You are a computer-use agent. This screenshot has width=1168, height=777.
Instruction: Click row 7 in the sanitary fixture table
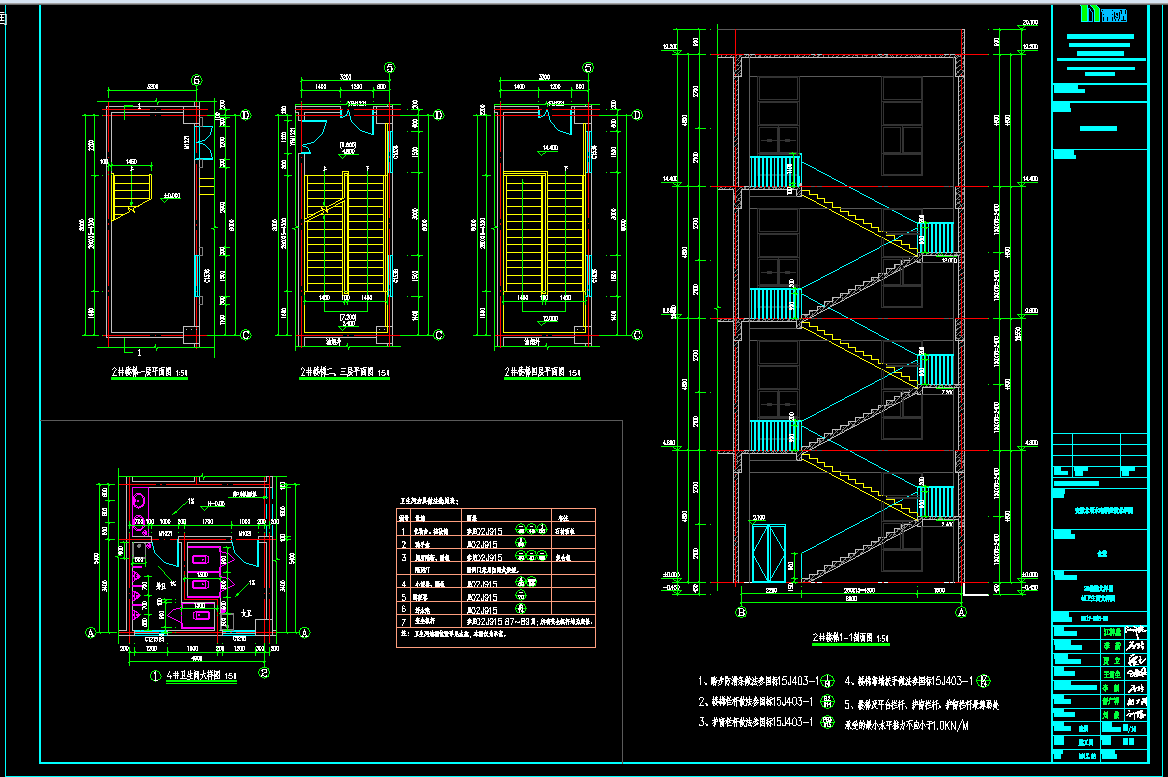(x=495, y=621)
